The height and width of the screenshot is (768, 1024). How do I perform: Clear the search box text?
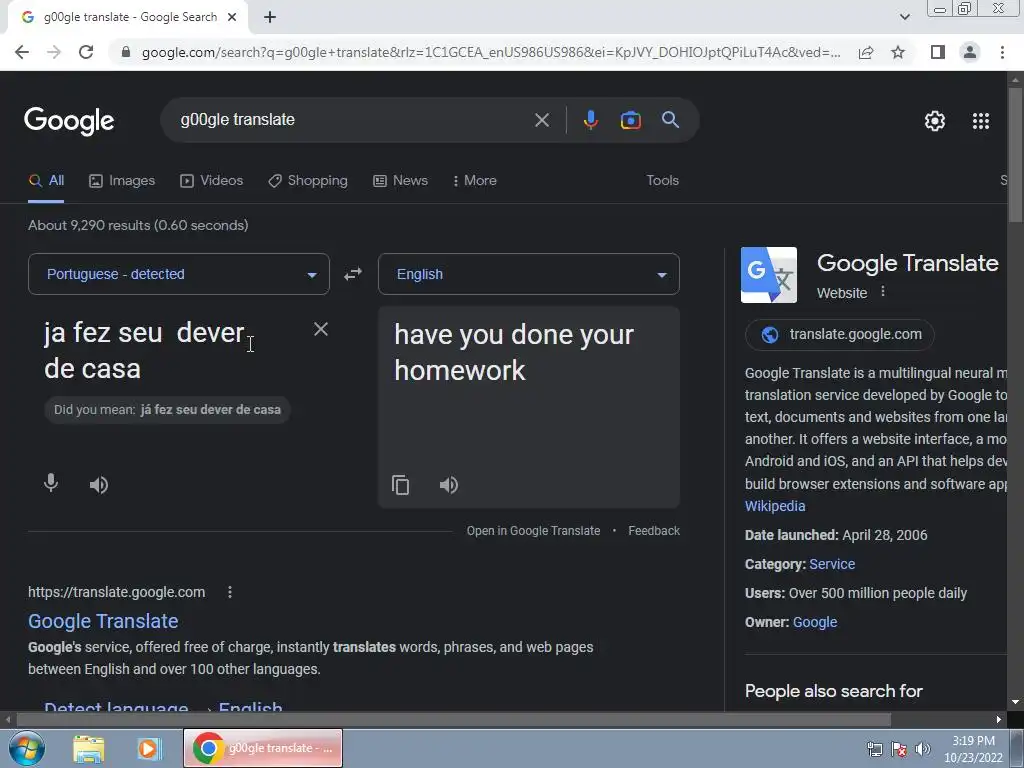pos(542,120)
